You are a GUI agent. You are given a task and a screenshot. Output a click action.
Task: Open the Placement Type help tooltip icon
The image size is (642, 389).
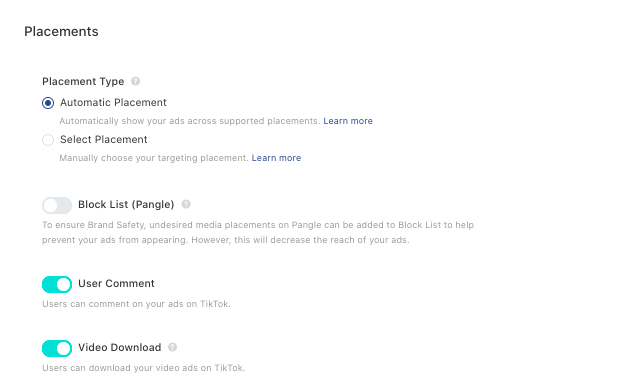(135, 81)
